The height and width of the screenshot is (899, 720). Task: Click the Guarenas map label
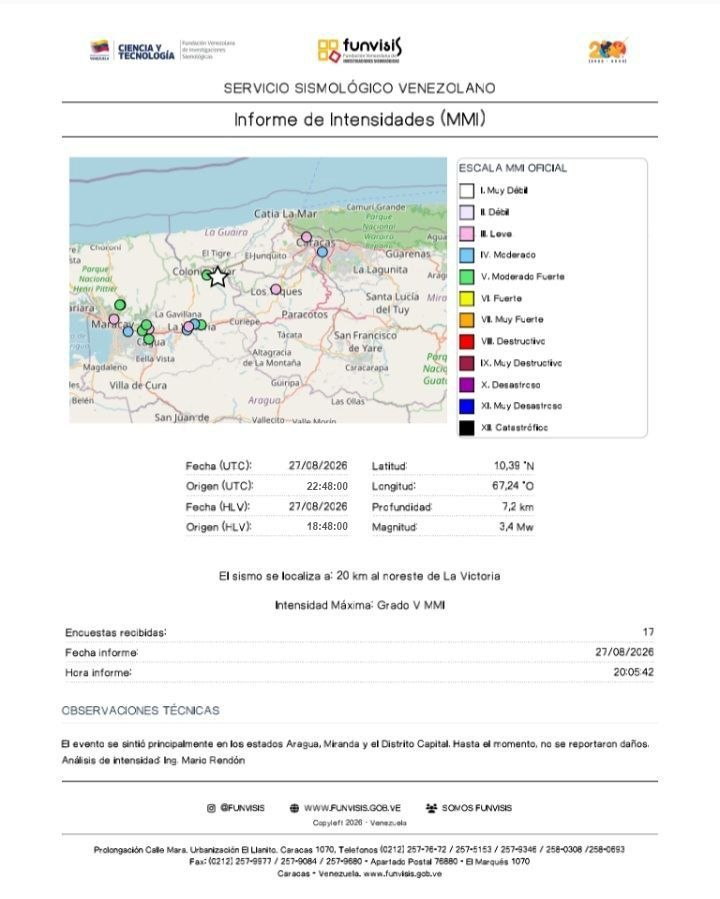coord(408,253)
